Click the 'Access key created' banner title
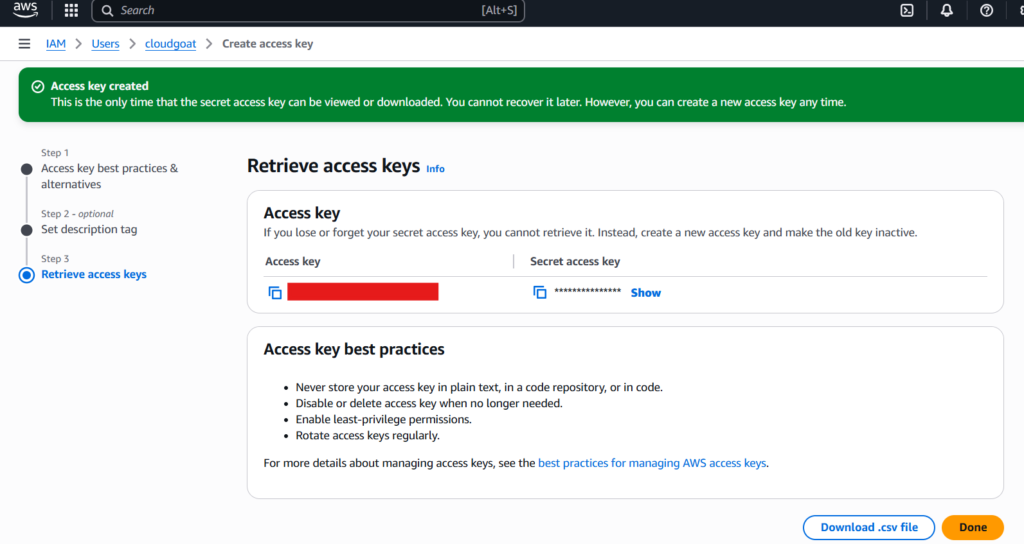The image size is (1024, 544). pos(99,86)
